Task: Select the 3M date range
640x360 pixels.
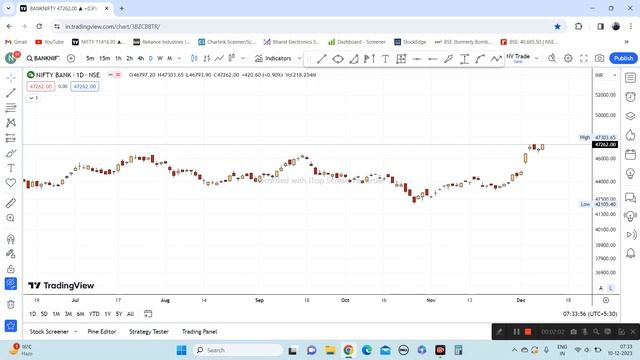Action: coord(68,314)
